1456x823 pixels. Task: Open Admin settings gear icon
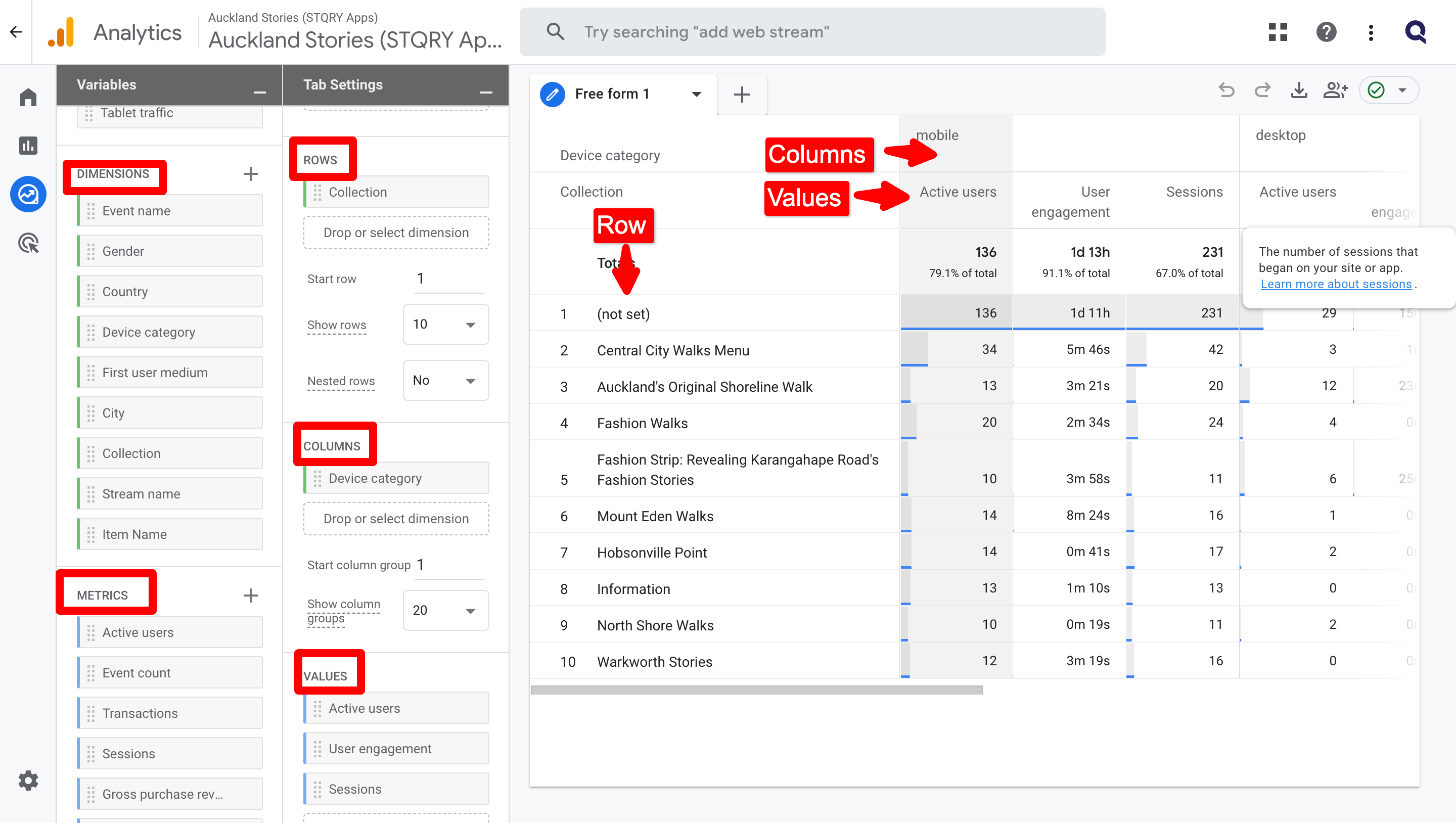28,781
